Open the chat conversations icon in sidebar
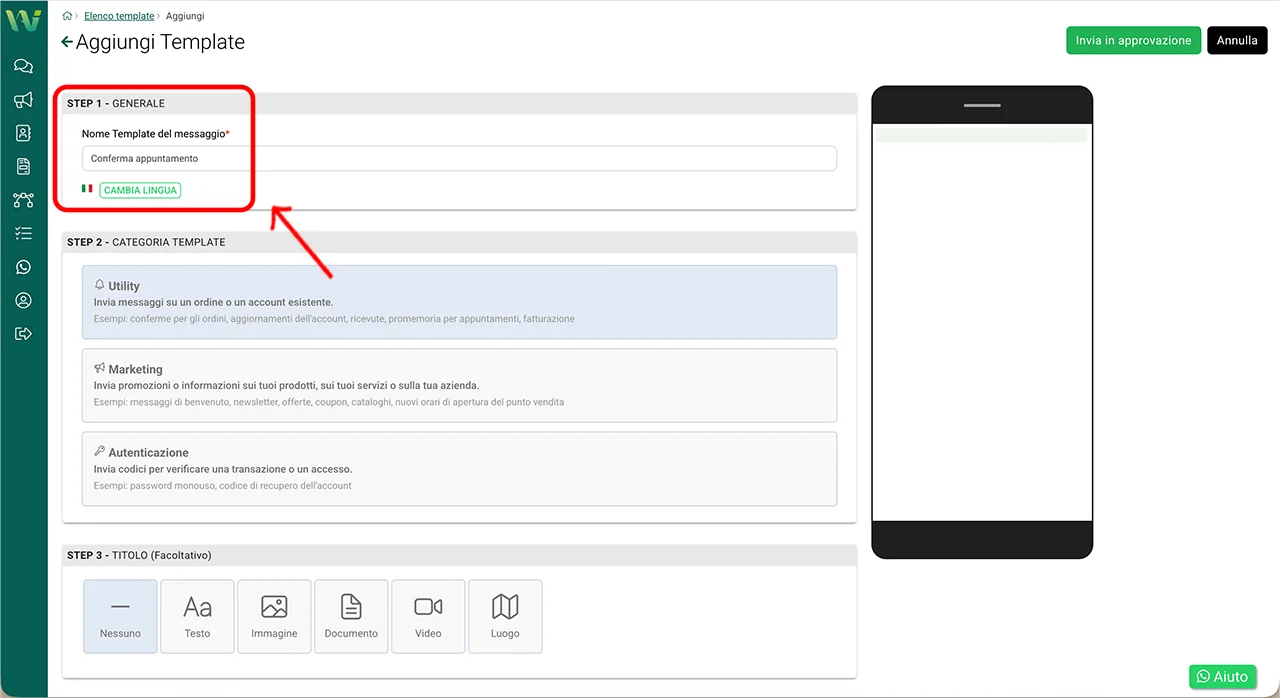The image size is (1280, 698). [24, 66]
